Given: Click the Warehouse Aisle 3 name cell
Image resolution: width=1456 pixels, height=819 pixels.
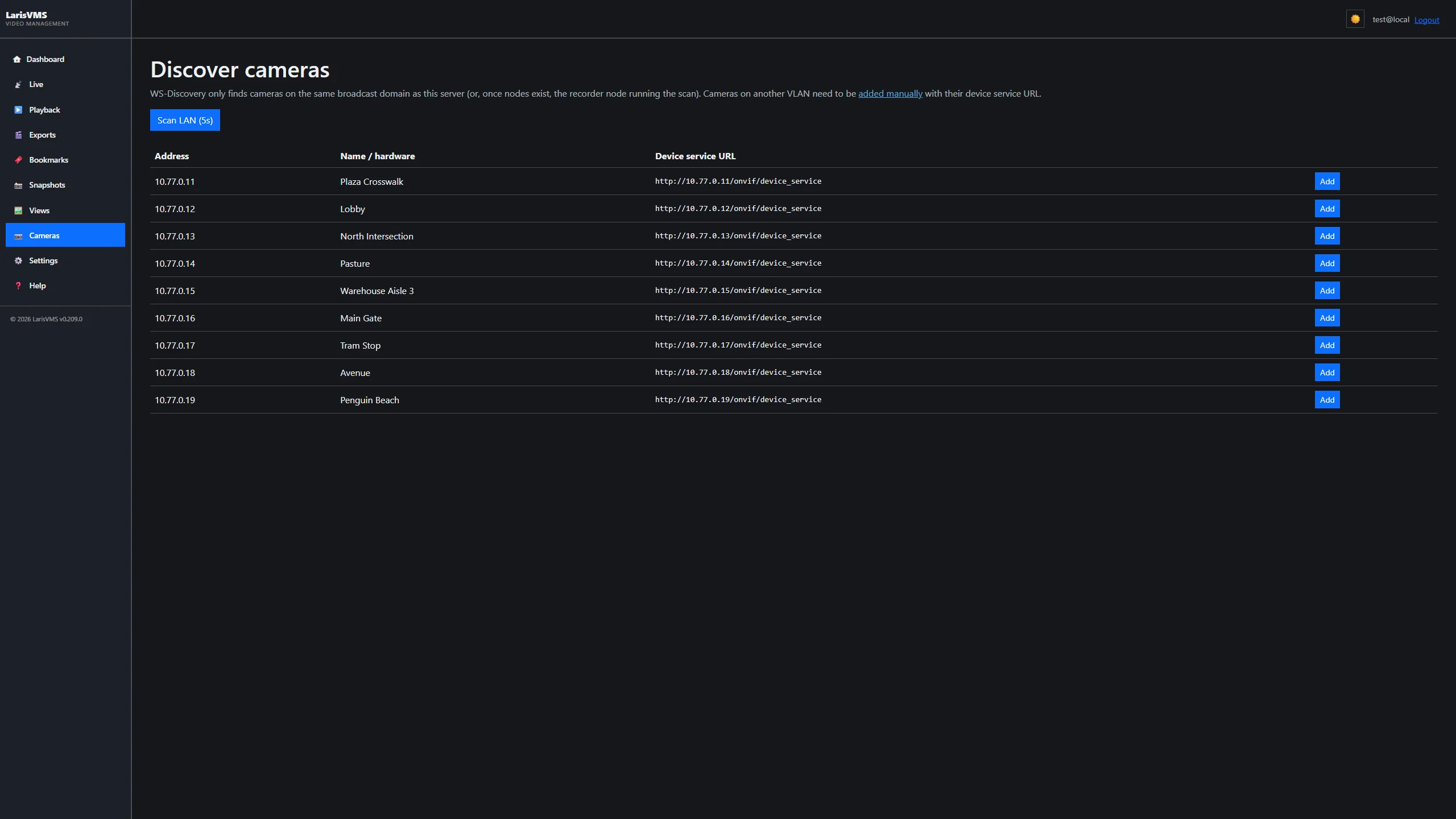Looking at the screenshot, I should (x=377, y=291).
